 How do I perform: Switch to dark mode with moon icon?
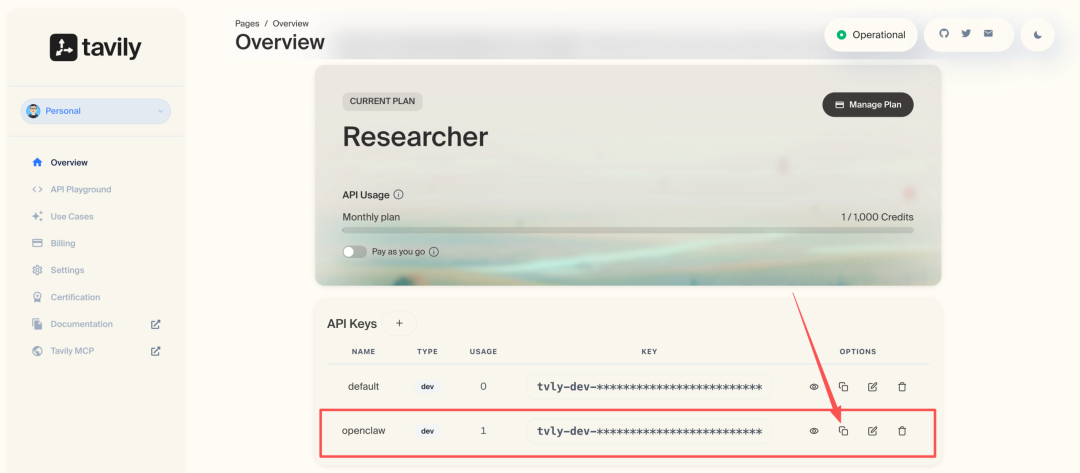pos(1038,35)
